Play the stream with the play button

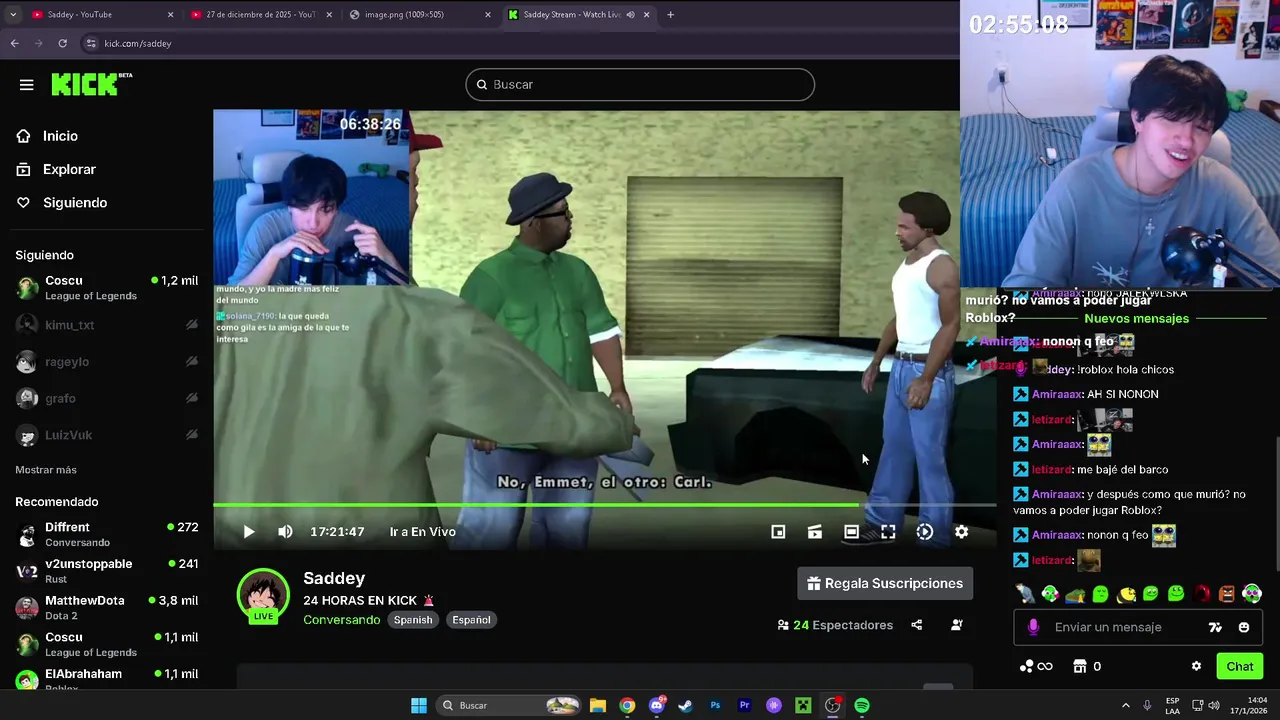[x=249, y=532]
